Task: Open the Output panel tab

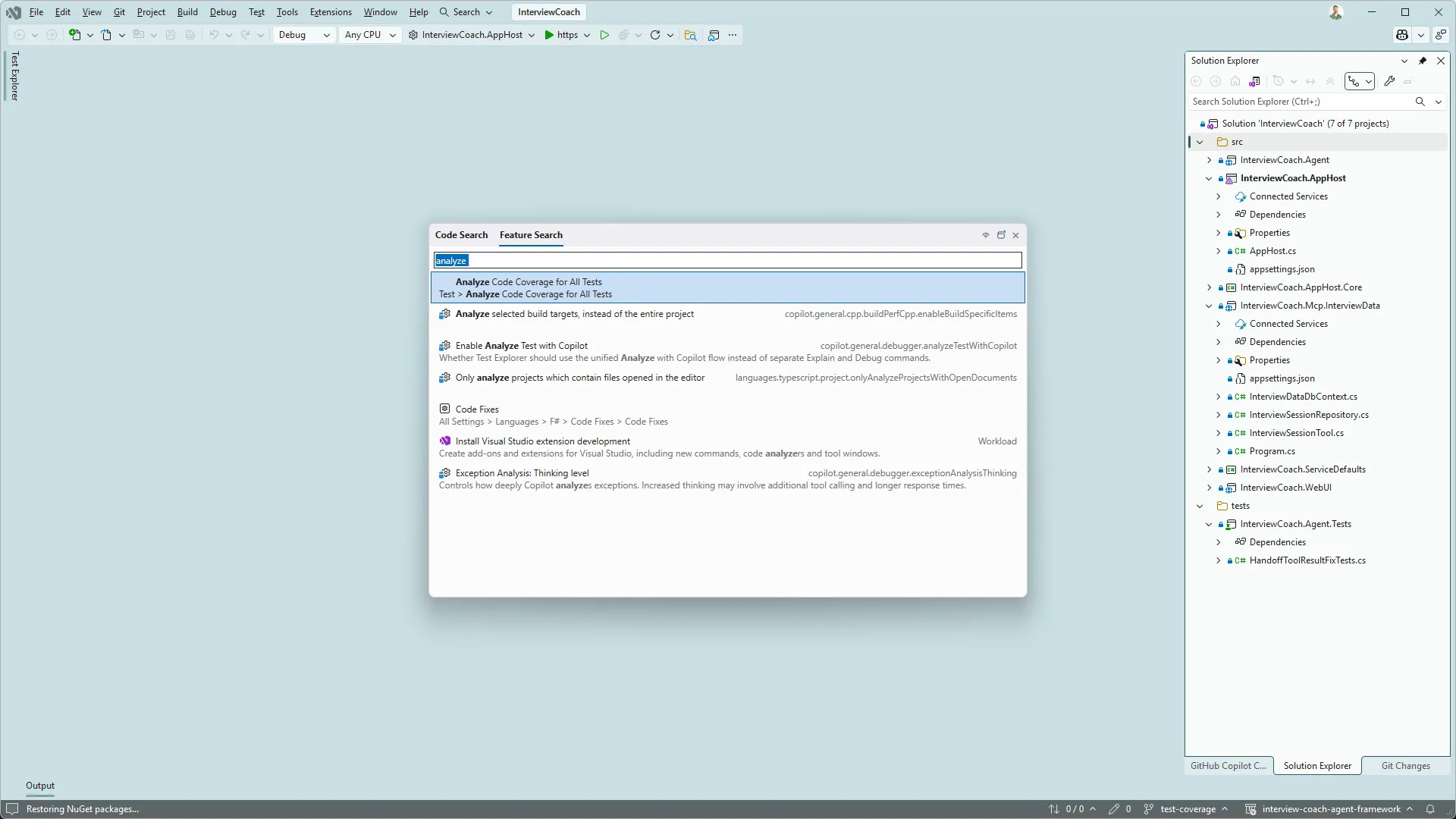Action: click(40, 786)
